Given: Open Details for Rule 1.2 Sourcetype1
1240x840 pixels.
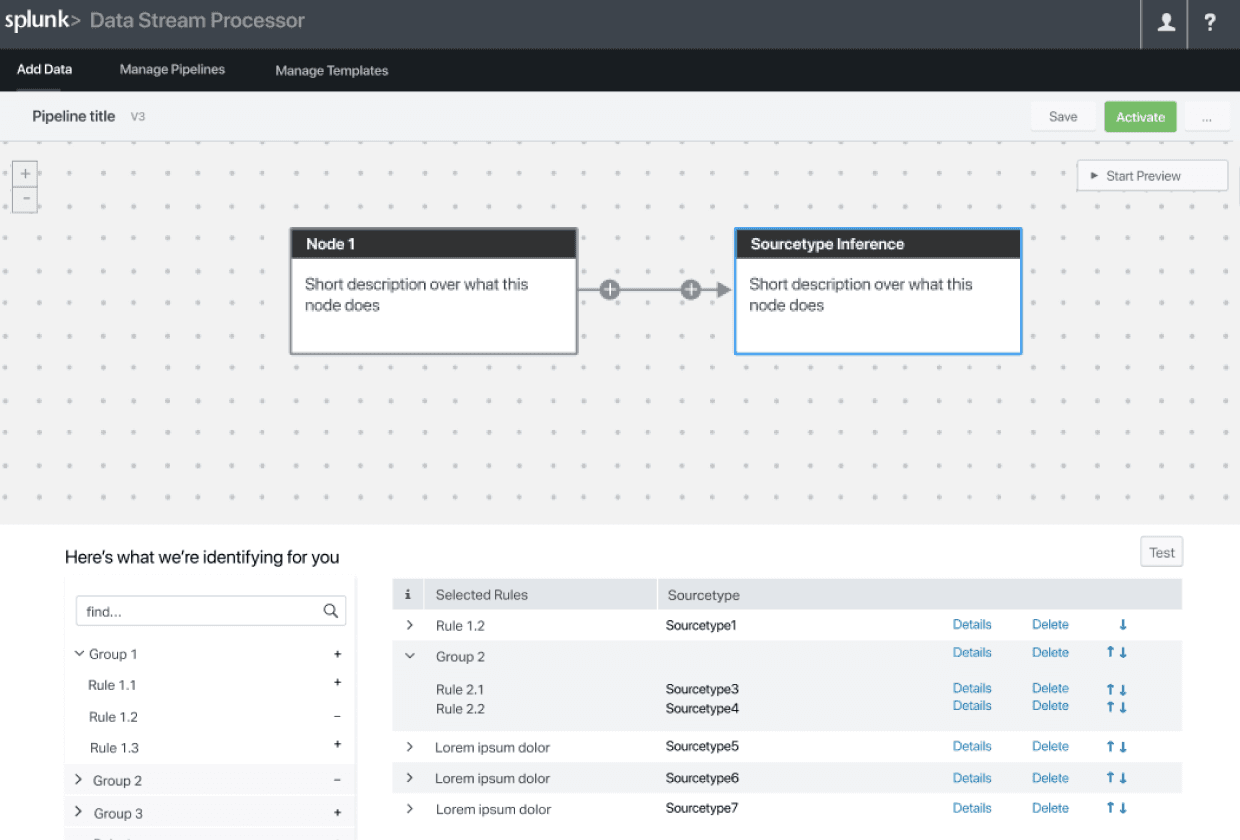Looking at the screenshot, I should [x=972, y=624].
